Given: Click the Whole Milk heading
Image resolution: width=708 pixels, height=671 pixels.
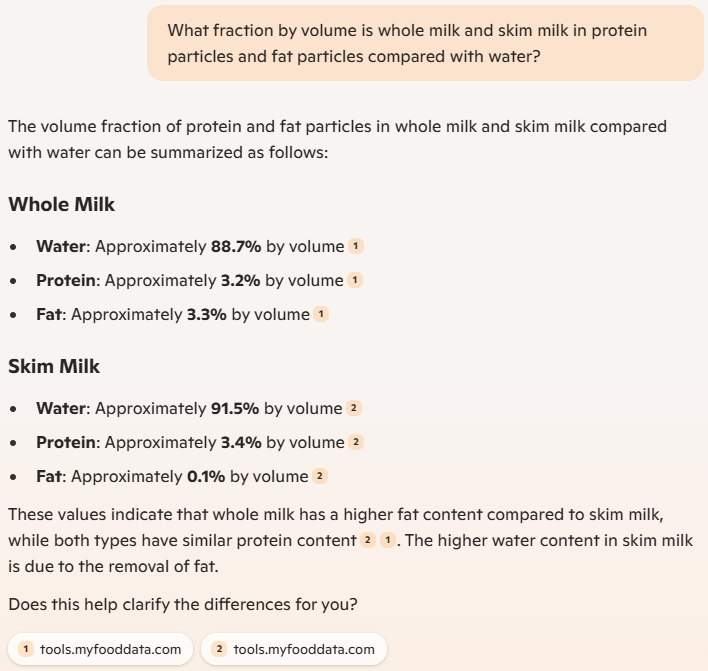Looking at the screenshot, I should (x=62, y=204).
